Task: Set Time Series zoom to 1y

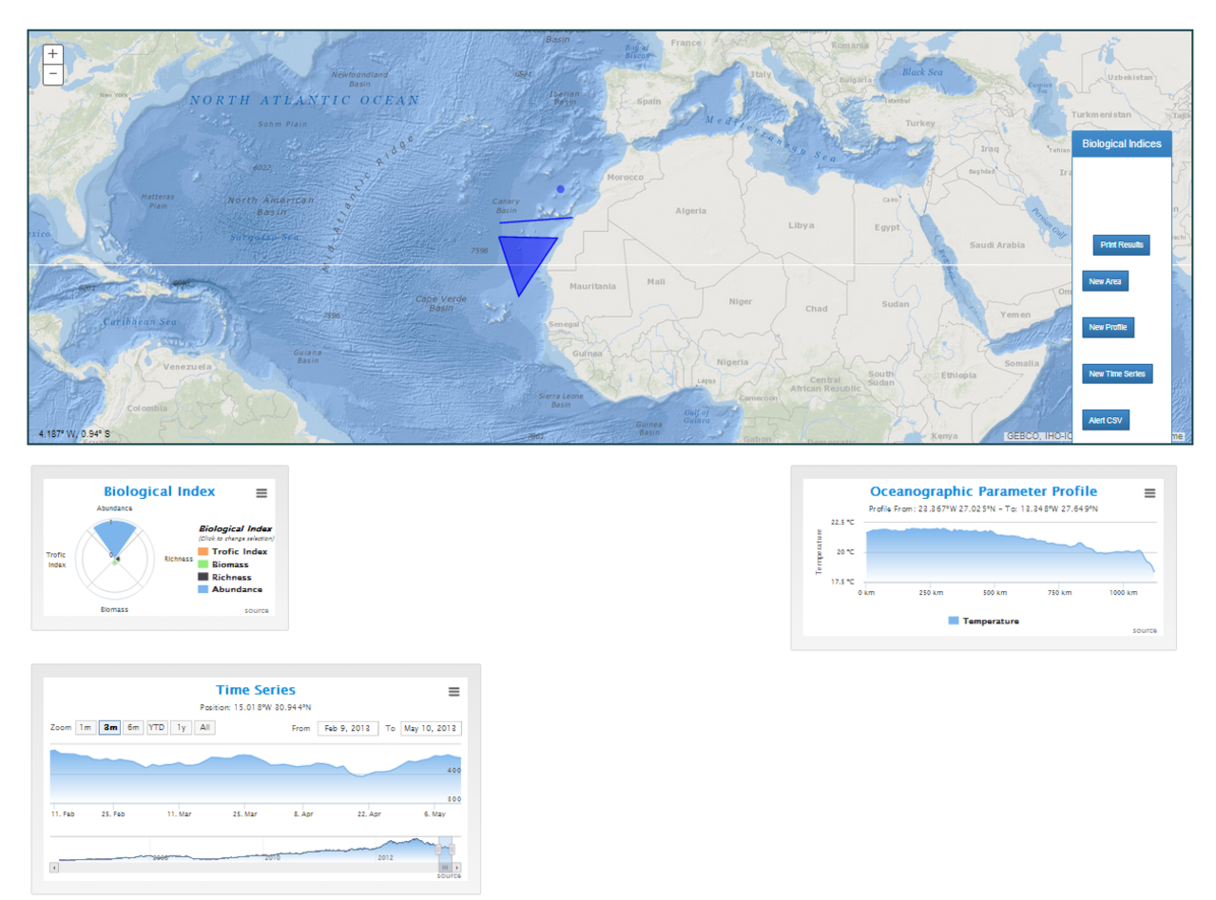Action: [181, 728]
